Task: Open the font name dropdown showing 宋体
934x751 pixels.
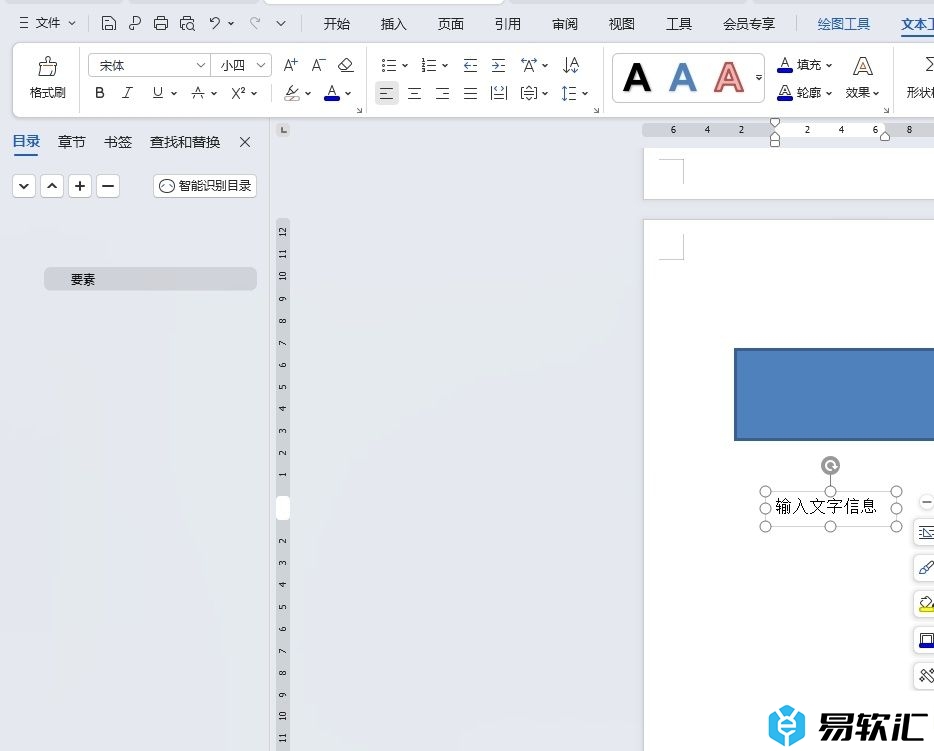Action: click(x=149, y=65)
